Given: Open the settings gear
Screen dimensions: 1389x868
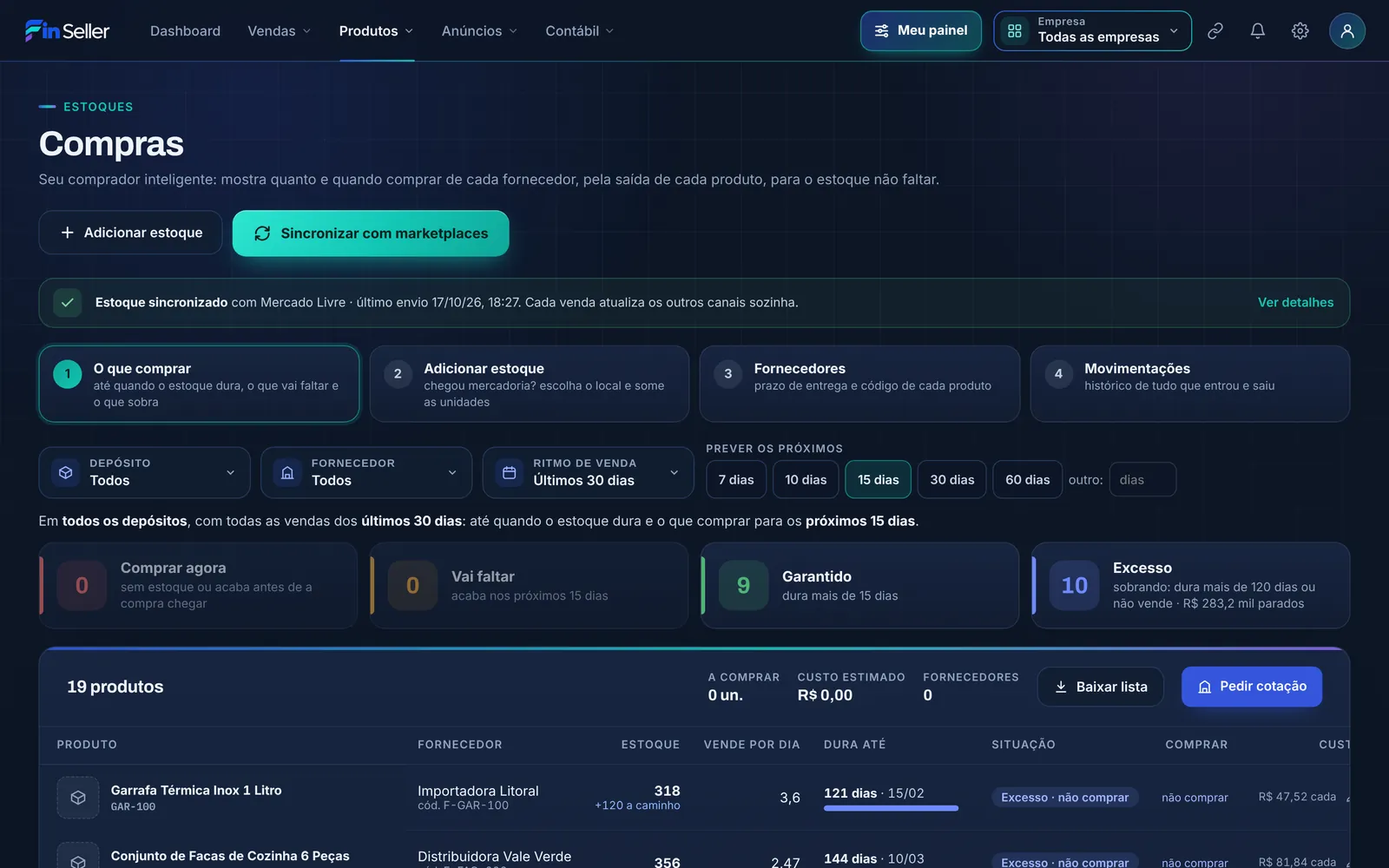Looking at the screenshot, I should point(1300,31).
